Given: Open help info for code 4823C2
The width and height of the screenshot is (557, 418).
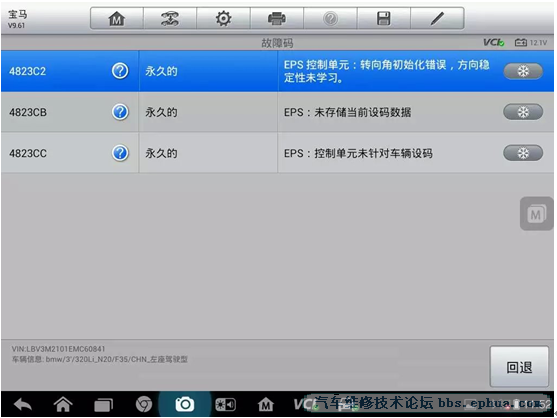Looking at the screenshot, I should [x=120, y=71].
